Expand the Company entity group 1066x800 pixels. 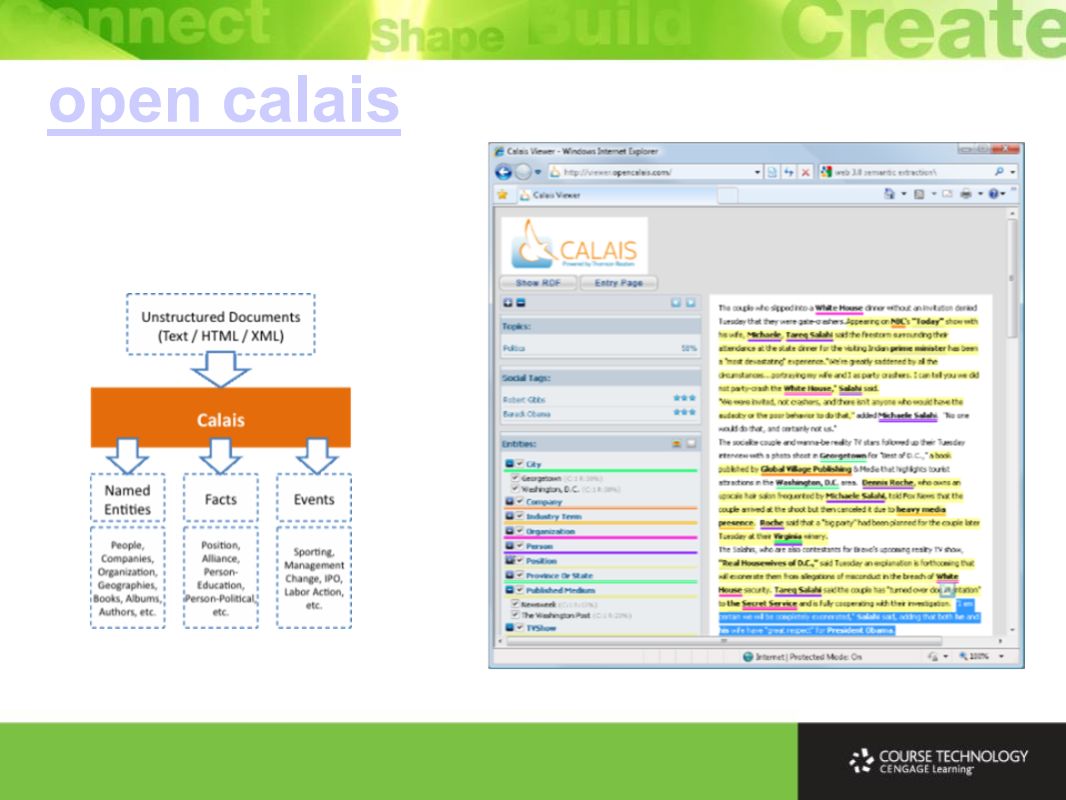[509, 502]
